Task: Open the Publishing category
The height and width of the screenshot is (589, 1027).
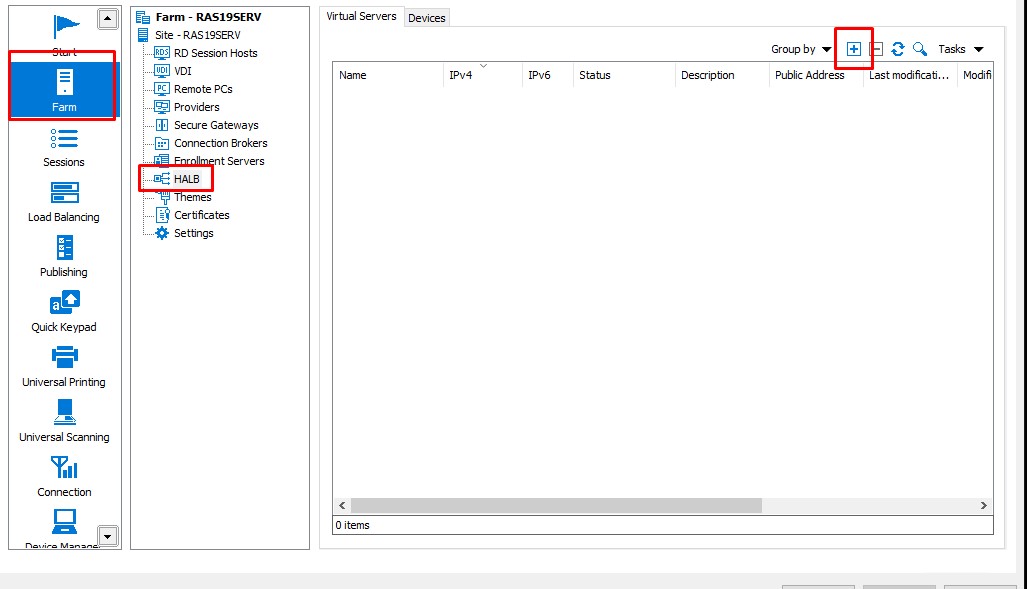Action: (64, 256)
